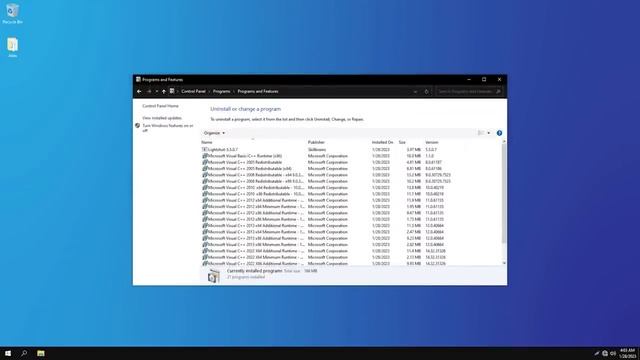Sort list by Size column header
This screenshot has height=360, width=640.
point(402,142)
